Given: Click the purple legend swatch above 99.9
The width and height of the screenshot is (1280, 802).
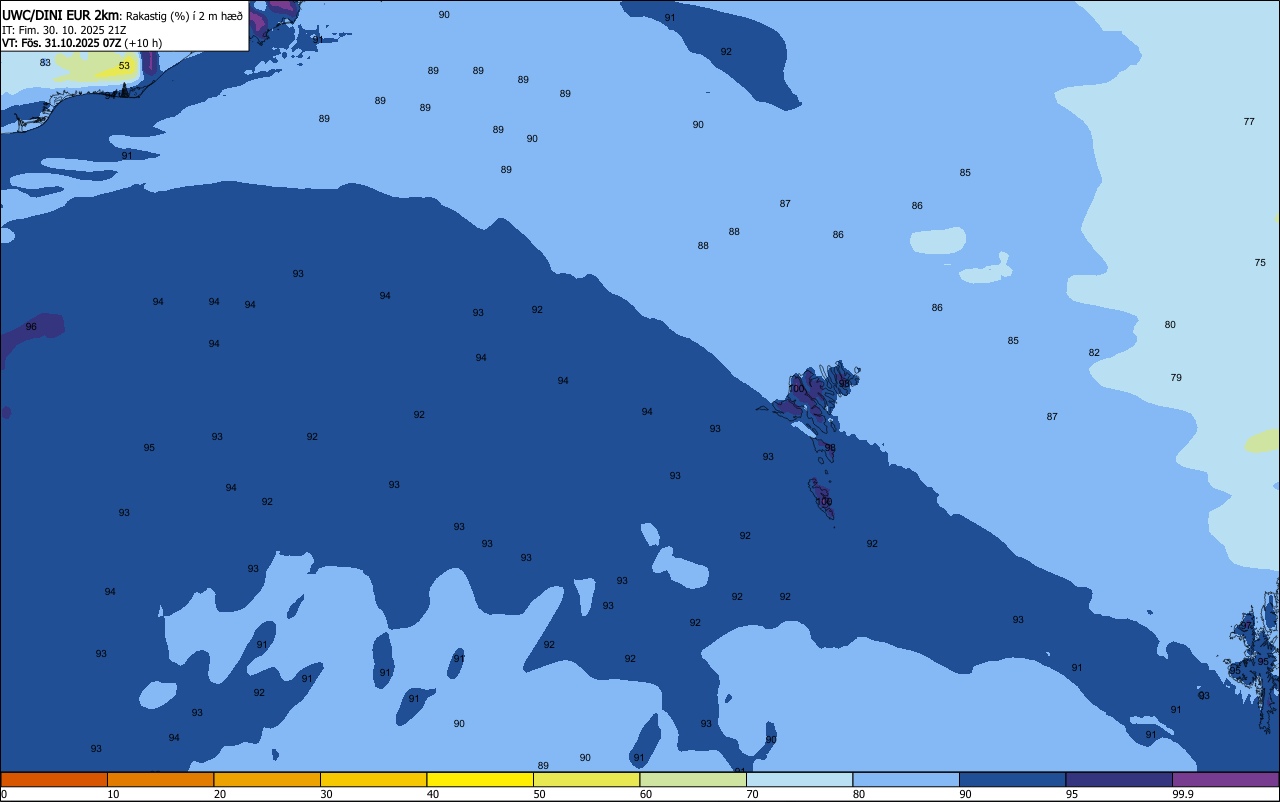Looking at the screenshot, I should coord(1225,779).
